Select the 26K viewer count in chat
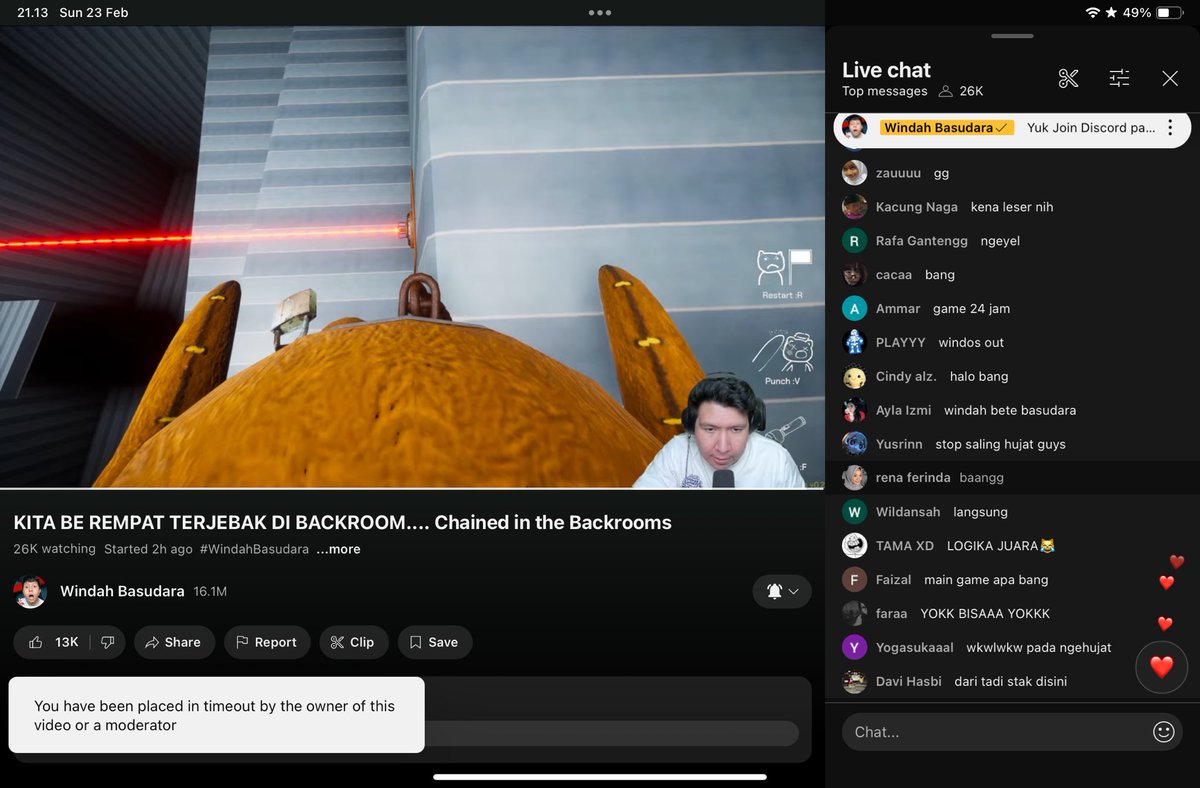The height and width of the screenshot is (788, 1200). click(x=961, y=91)
